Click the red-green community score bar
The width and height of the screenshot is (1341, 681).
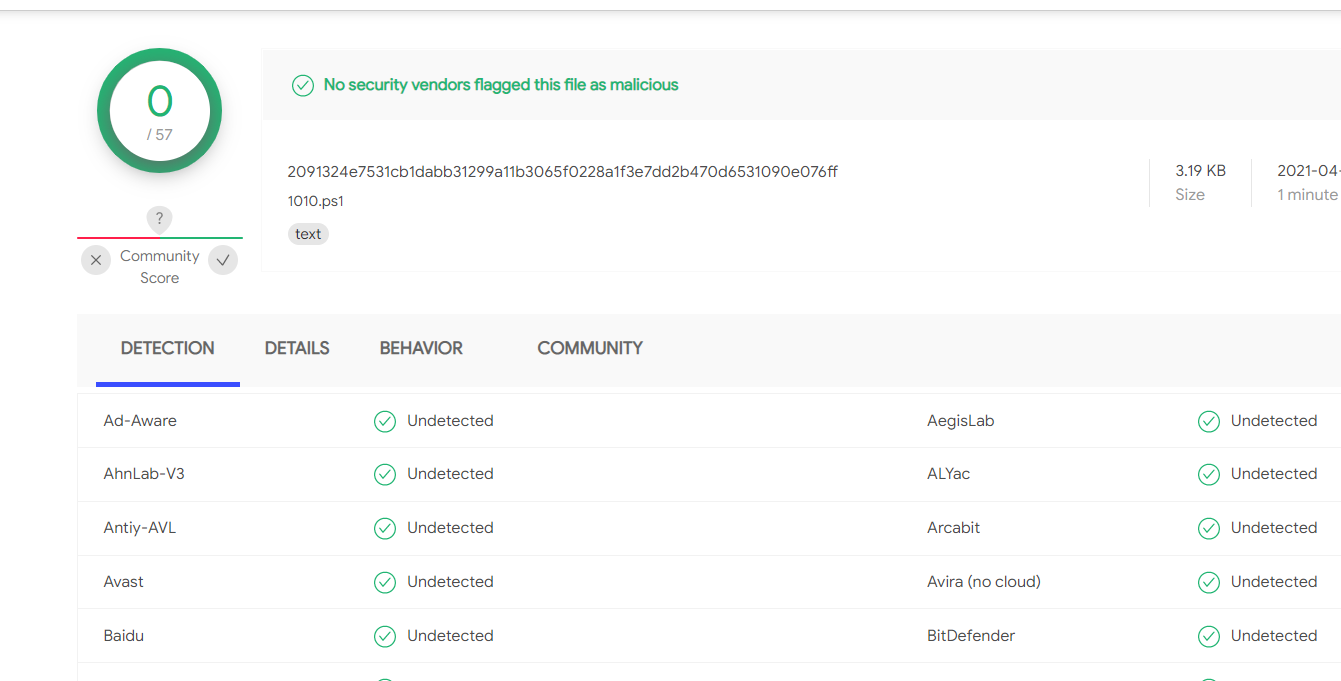tap(160, 238)
